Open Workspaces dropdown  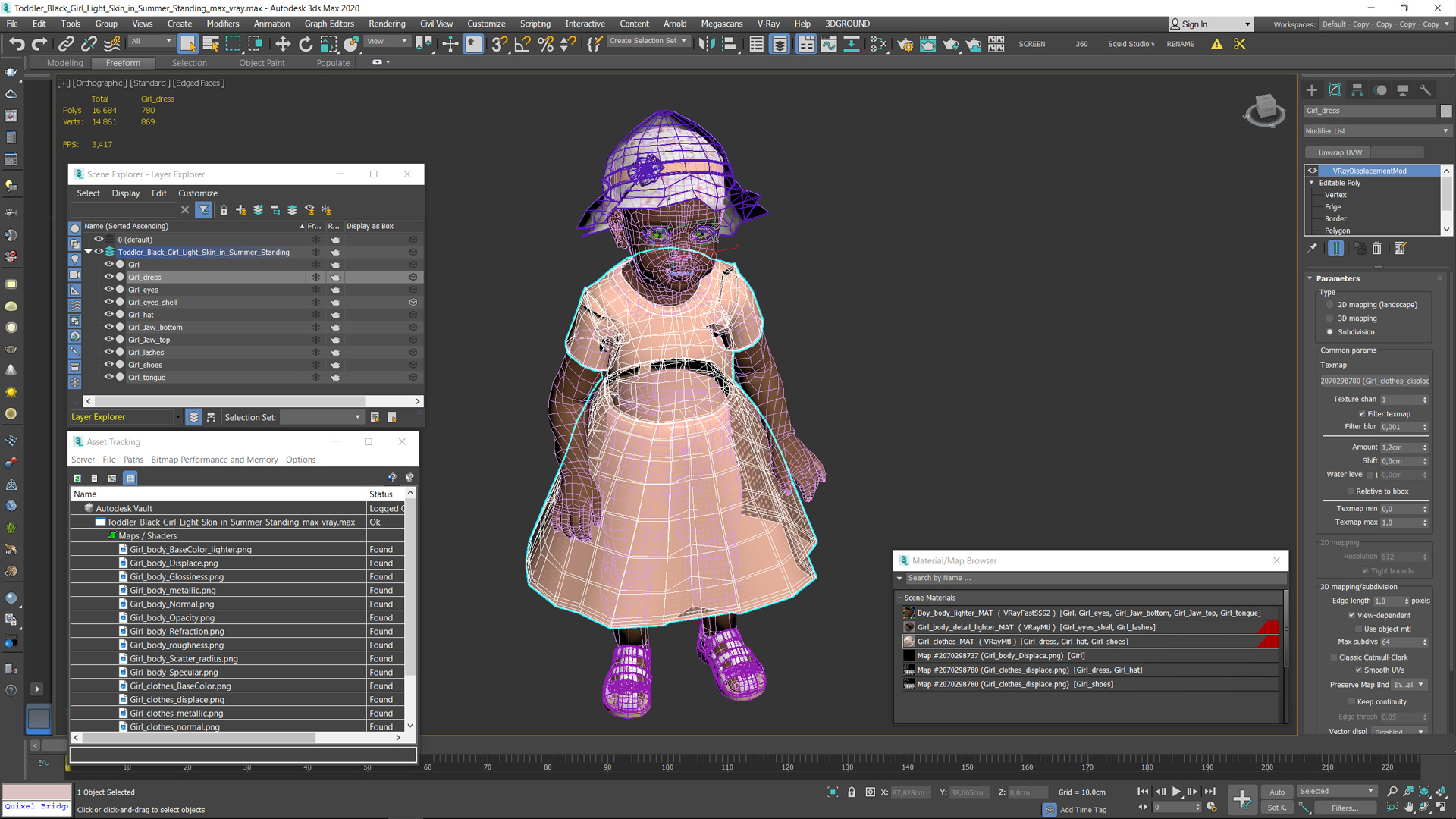1385,24
